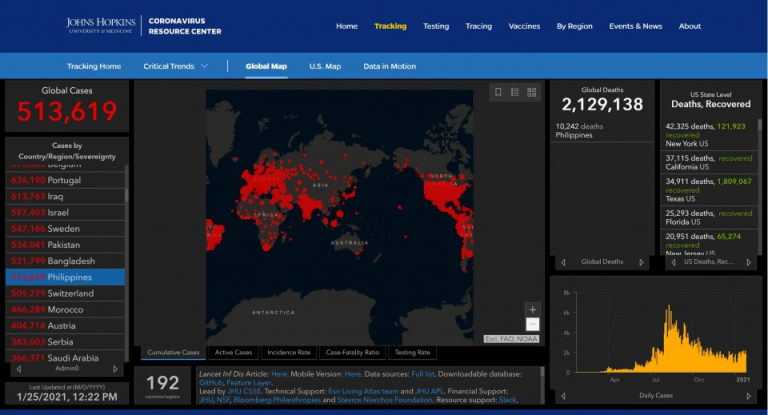Open the map bookmarks icon
The height and width of the screenshot is (415, 768).
tap(498, 92)
